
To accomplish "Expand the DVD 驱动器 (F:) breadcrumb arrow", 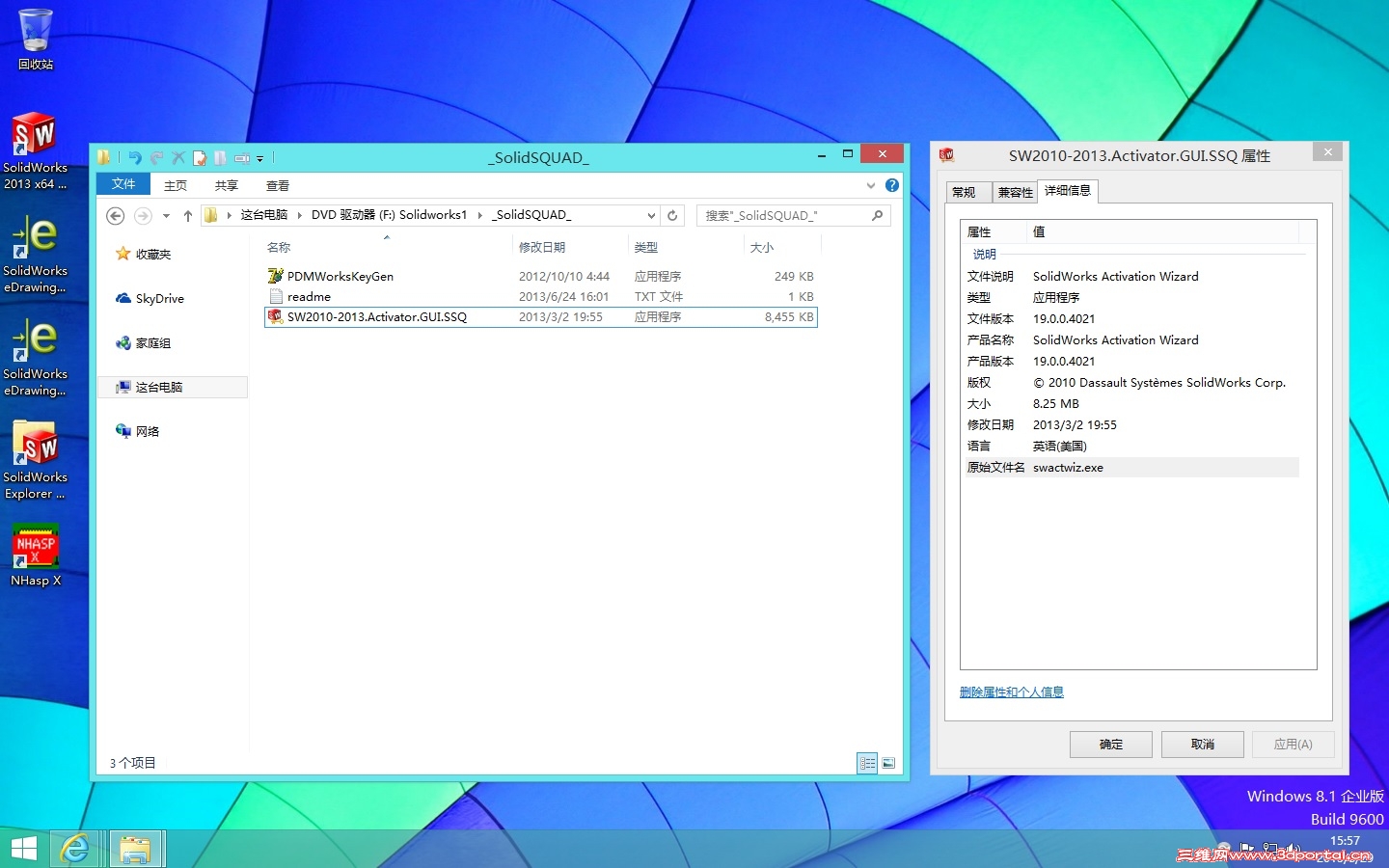I will (480, 215).
